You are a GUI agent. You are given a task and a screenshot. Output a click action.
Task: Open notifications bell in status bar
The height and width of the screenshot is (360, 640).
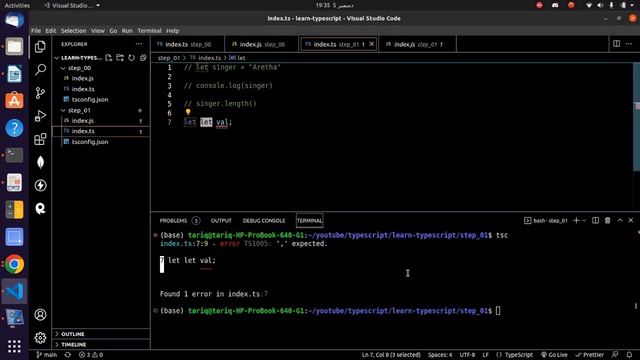[629, 355]
